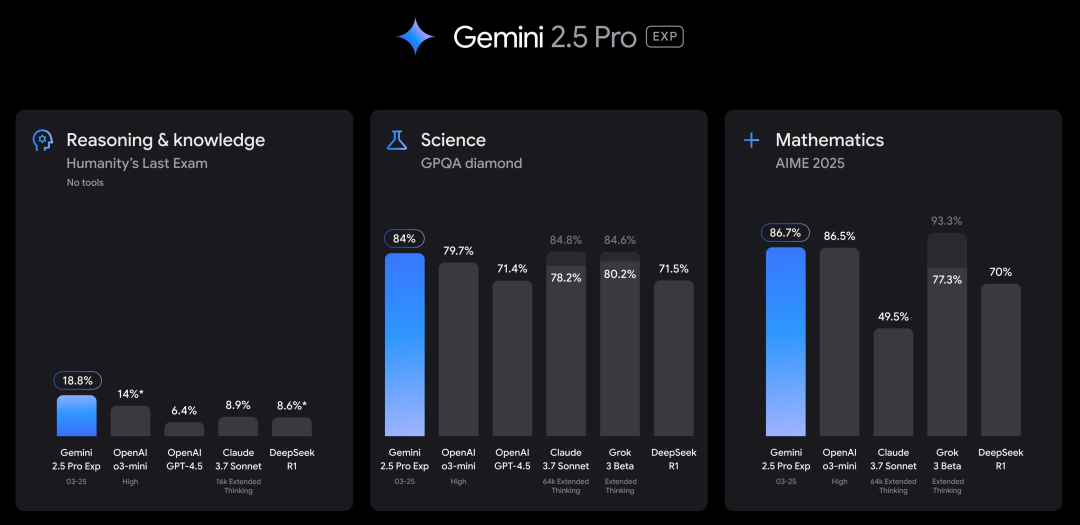Click the OpenAI GPT-4.5 label in Science
This screenshot has height=525, width=1080.
512,459
